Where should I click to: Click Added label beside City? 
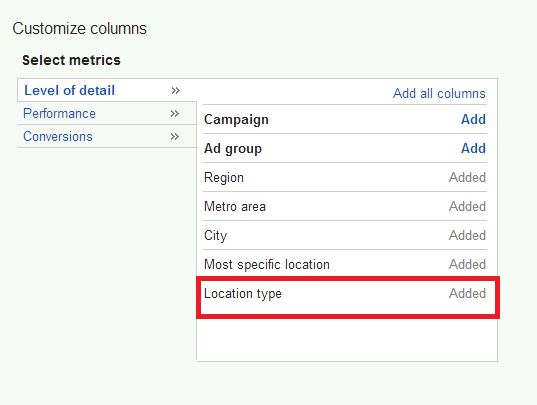point(467,235)
